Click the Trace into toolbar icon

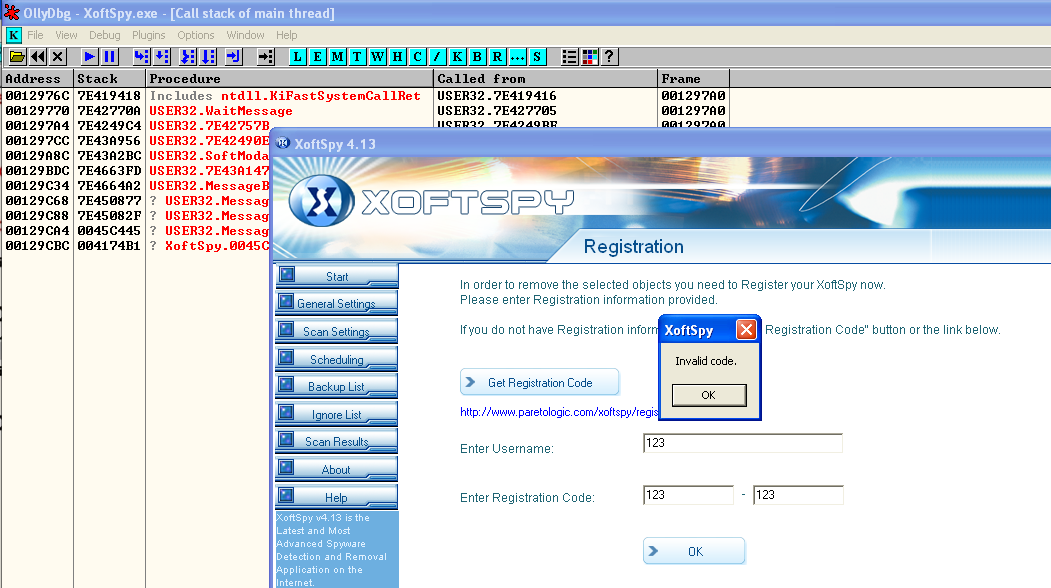click(x=188, y=57)
